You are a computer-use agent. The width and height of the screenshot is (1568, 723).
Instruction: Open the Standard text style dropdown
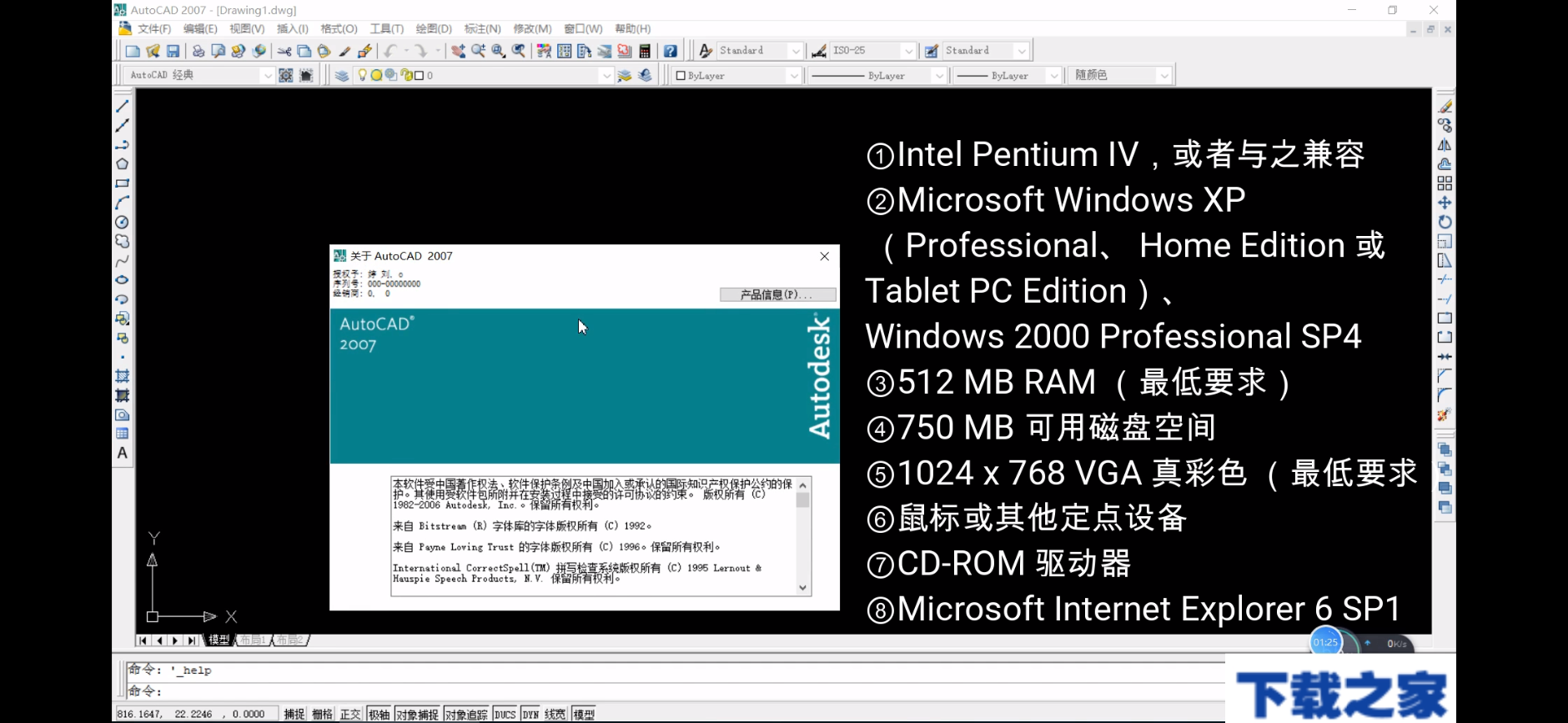pos(796,51)
